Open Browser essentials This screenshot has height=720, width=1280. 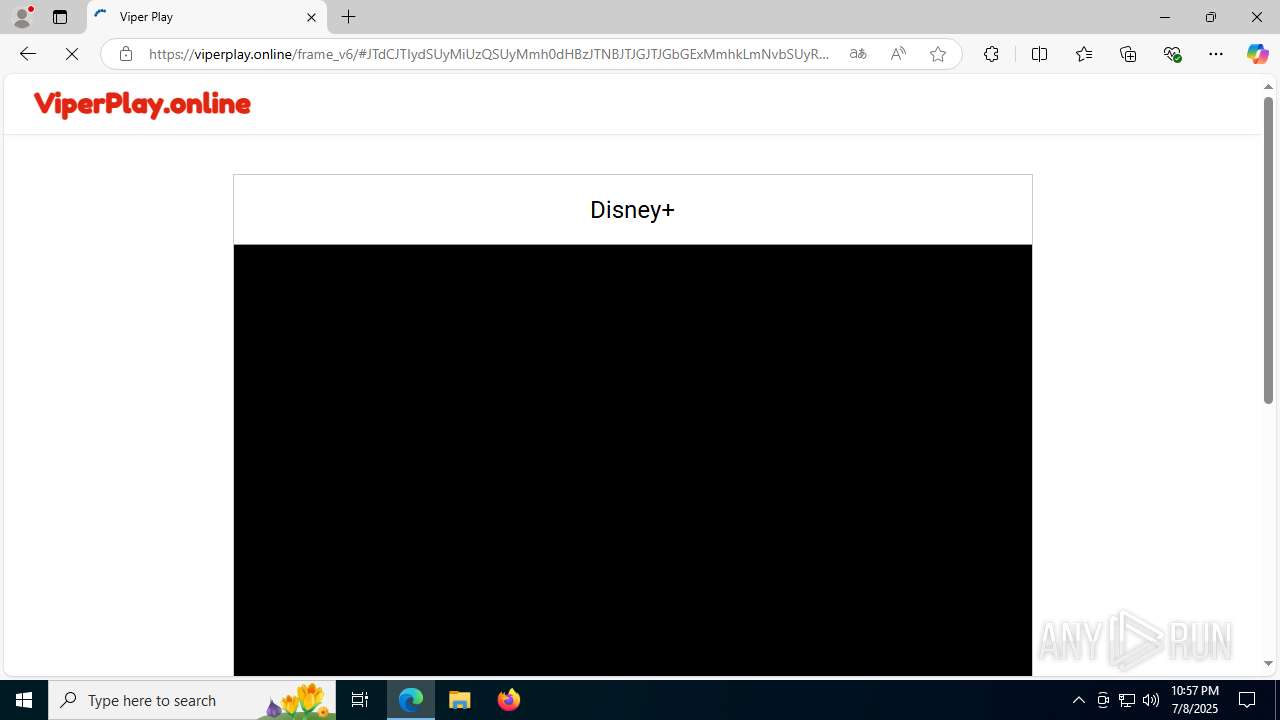[1172, 54]
